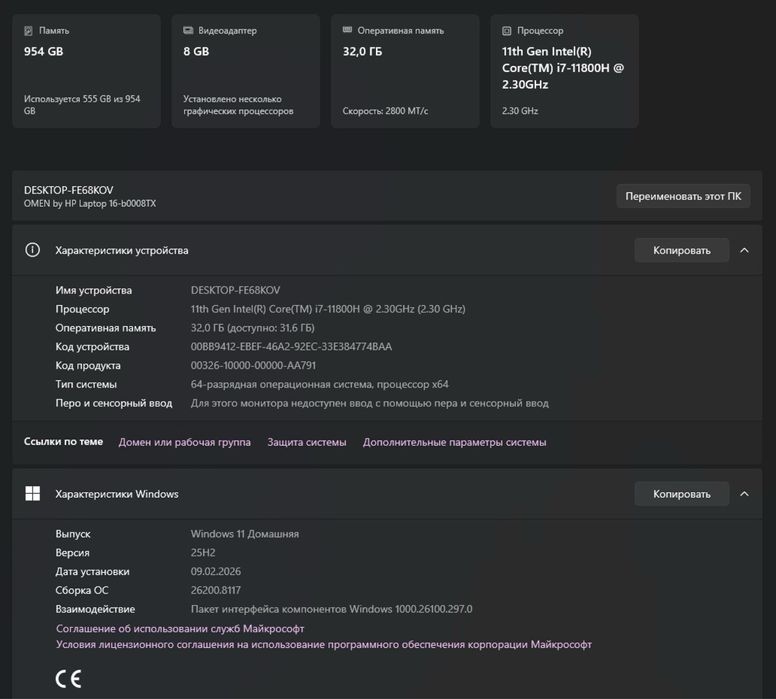This screenshot has height=699, width=776.
Task: Click the Windows logo beside Характеристики Windows
Action: click(33, 494)
